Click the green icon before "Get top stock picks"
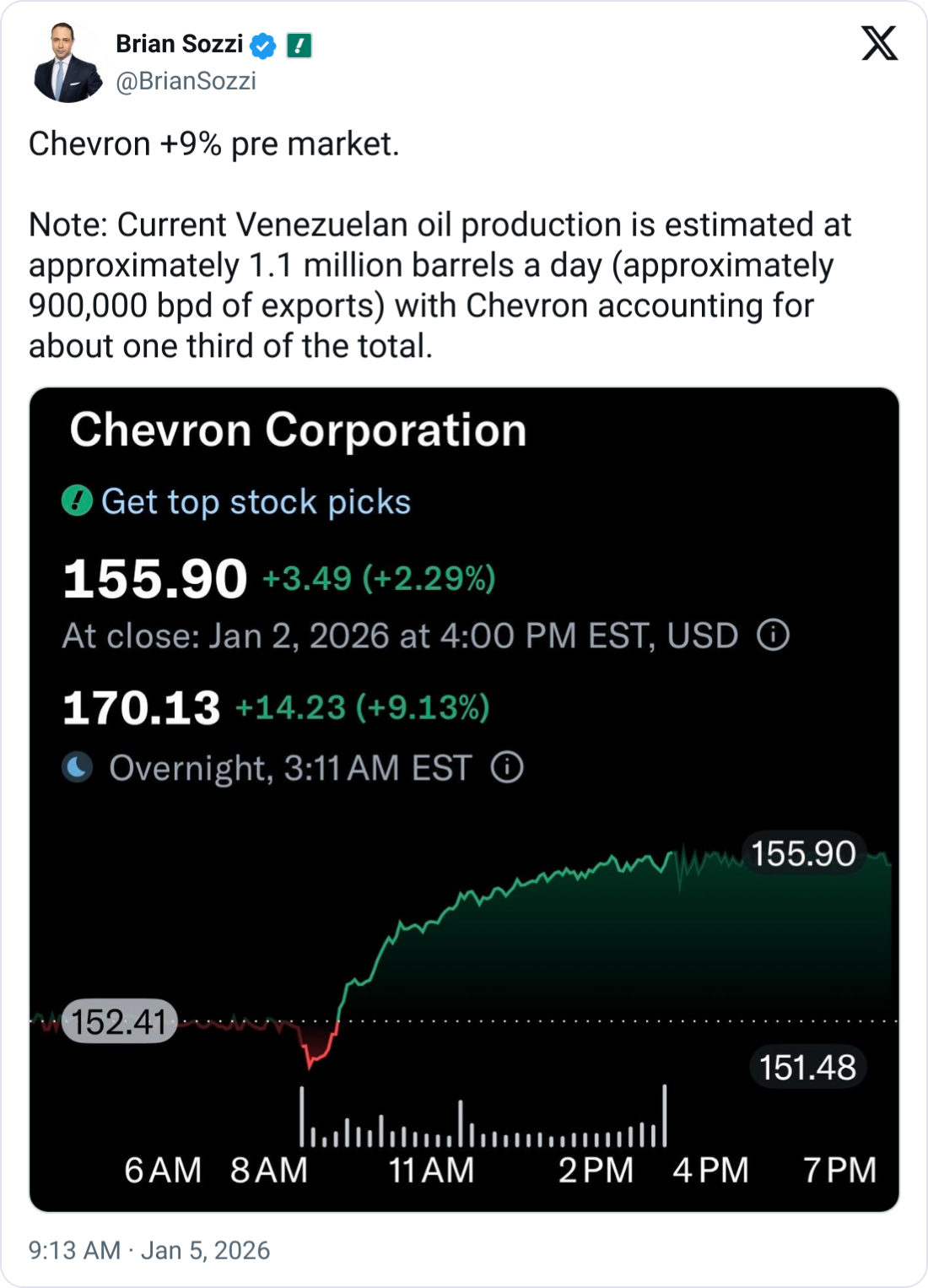The height and width of the screenshot is (1288, 928). [x=78, y=501]
